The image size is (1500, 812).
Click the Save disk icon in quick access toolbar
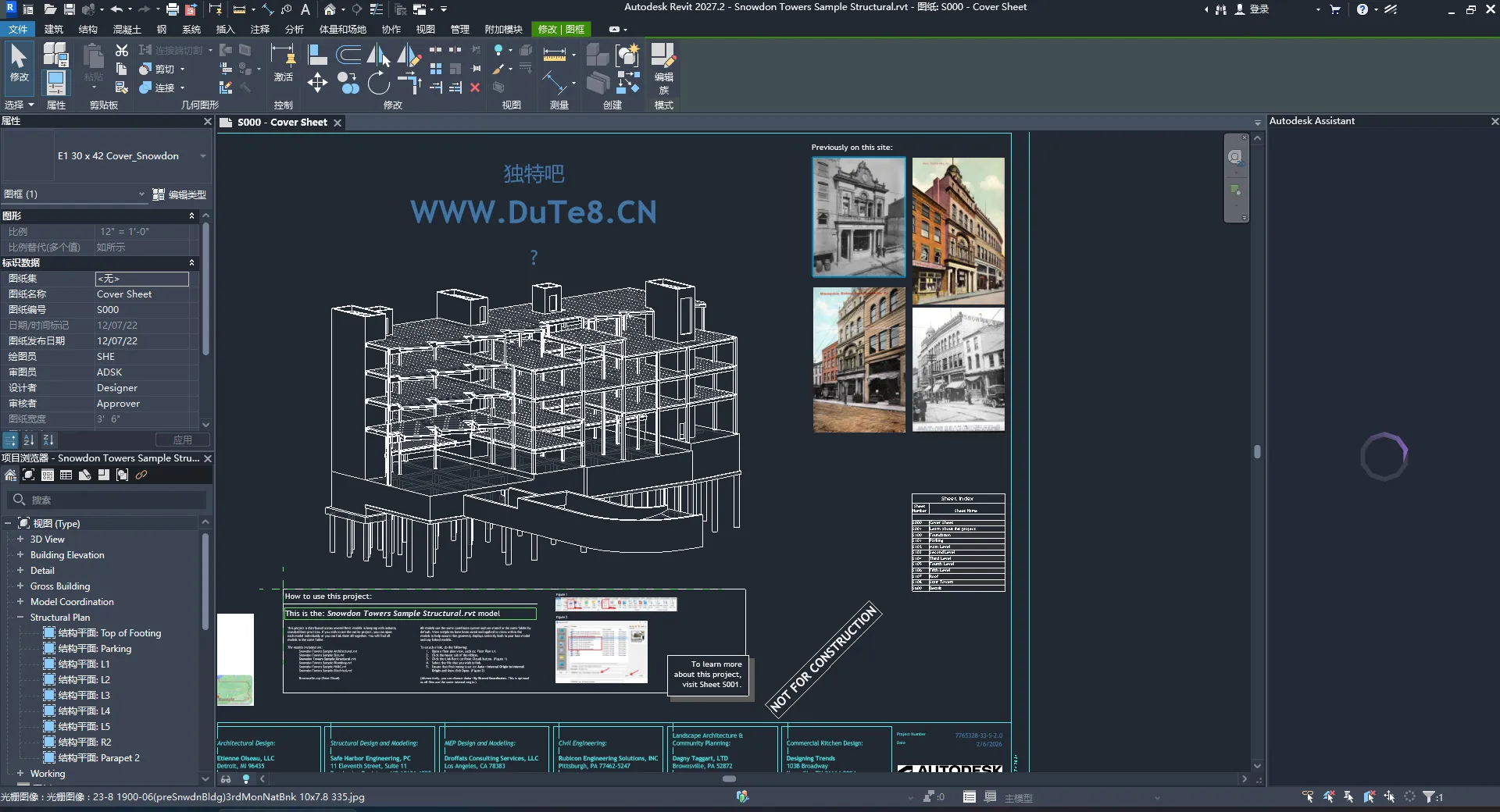click(70, 9)
